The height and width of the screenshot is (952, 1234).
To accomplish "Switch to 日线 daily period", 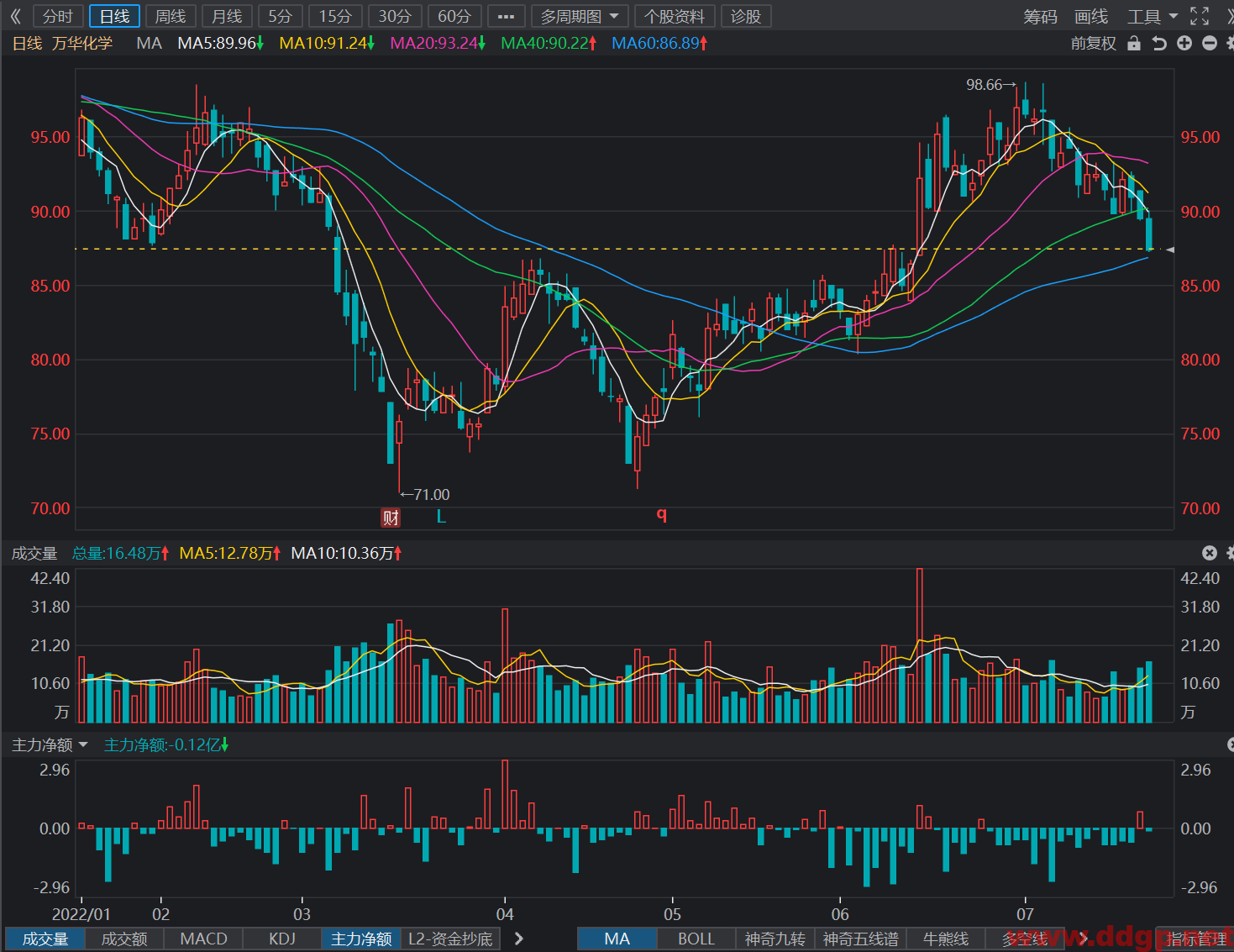I will pyautogui.click(x=114, y=16).
